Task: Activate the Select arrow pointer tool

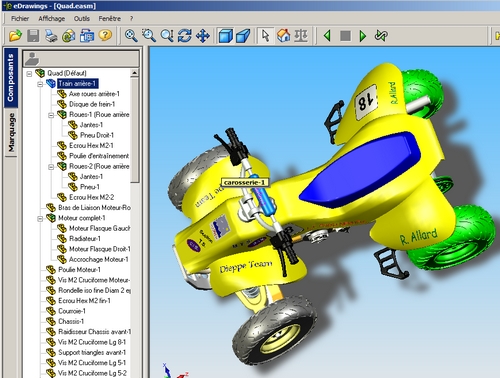Action: [x=266, y=35]
